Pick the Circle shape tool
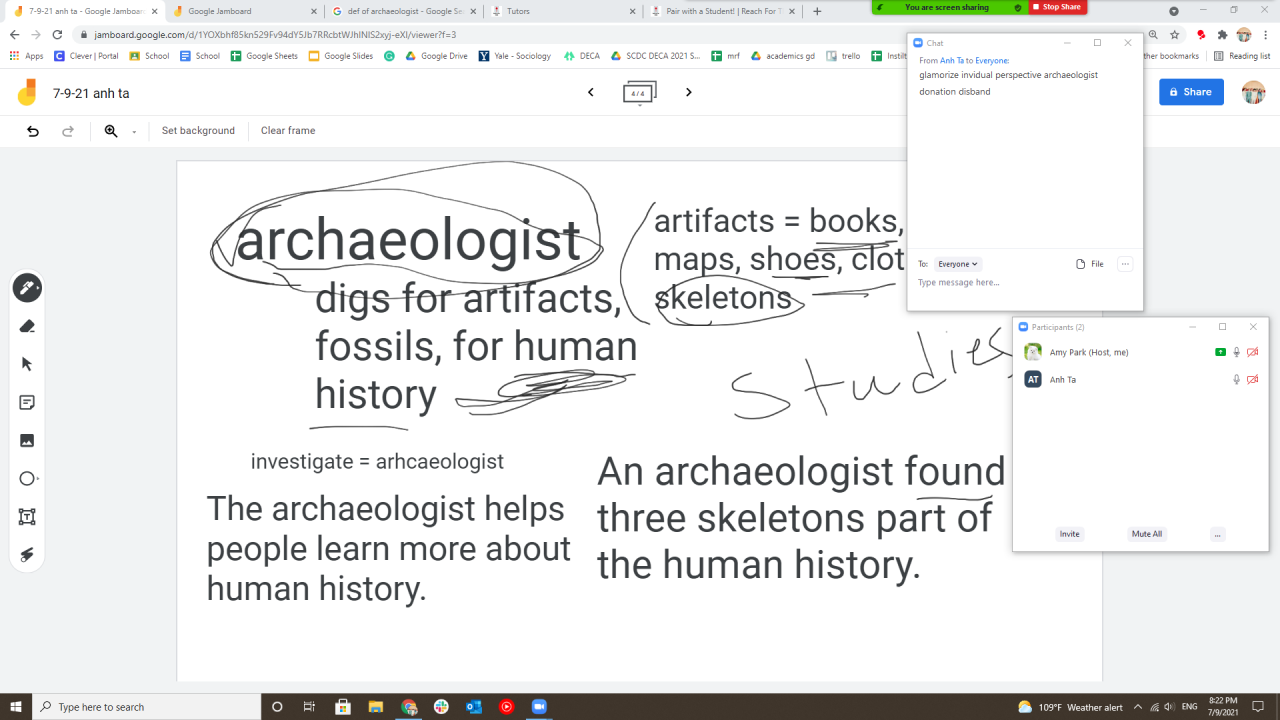The image size is (1280, 720). click(x=27, y=478)
